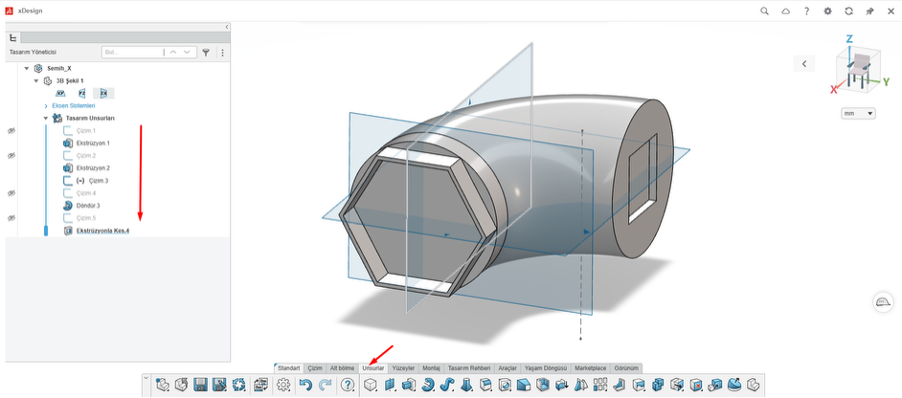This screenshot has width=902, height=398.
Task: Click the blue rollback bar handle
Action: click(x=46, y=231)
